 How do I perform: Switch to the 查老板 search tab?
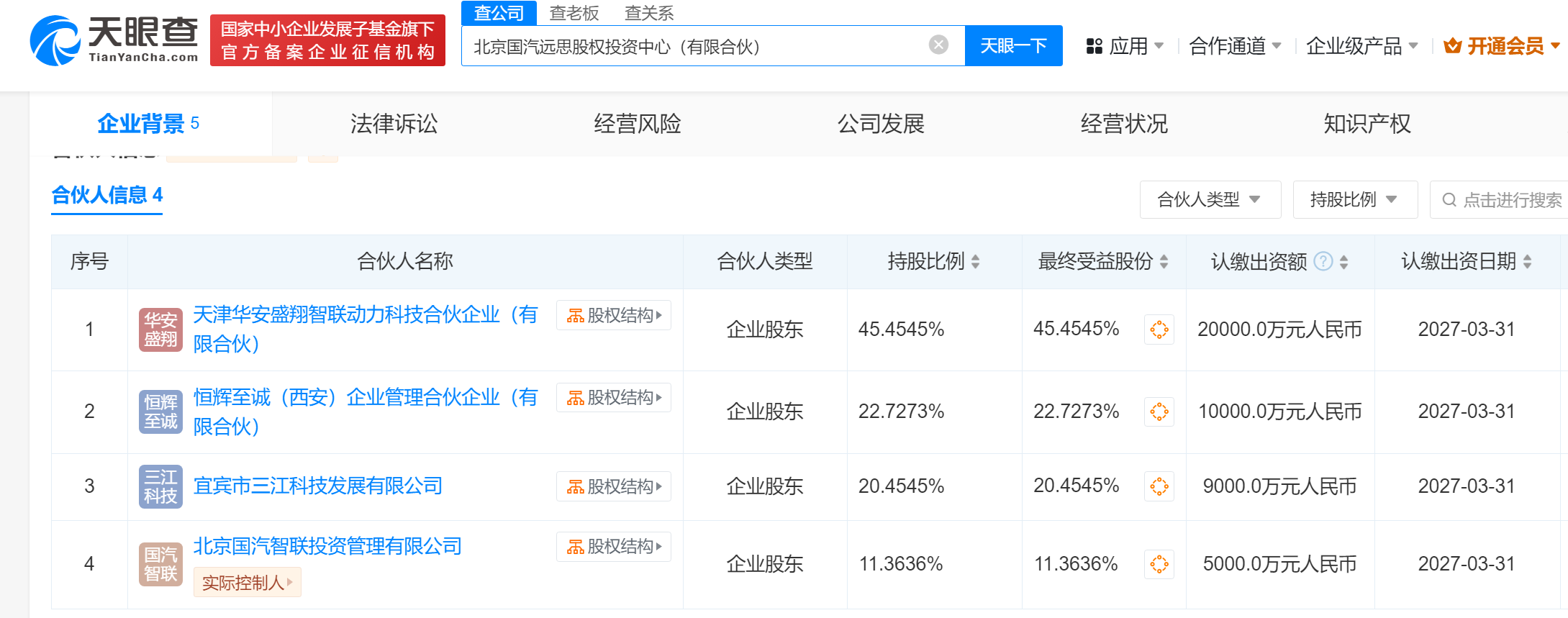574,13
